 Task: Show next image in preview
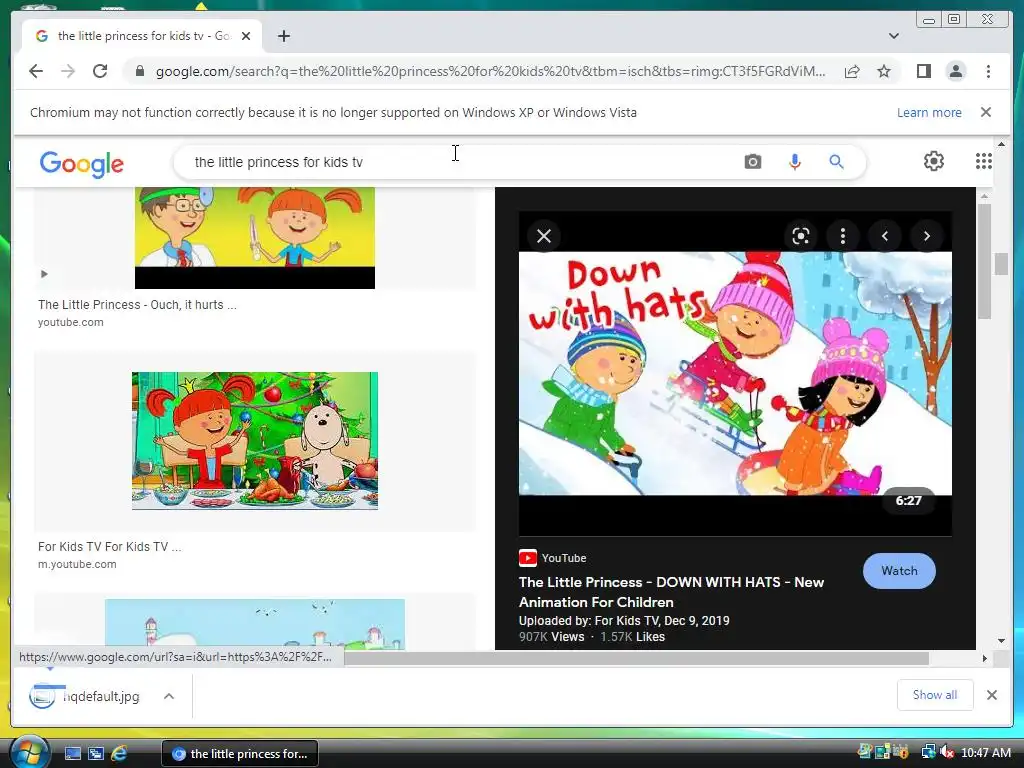927,236
